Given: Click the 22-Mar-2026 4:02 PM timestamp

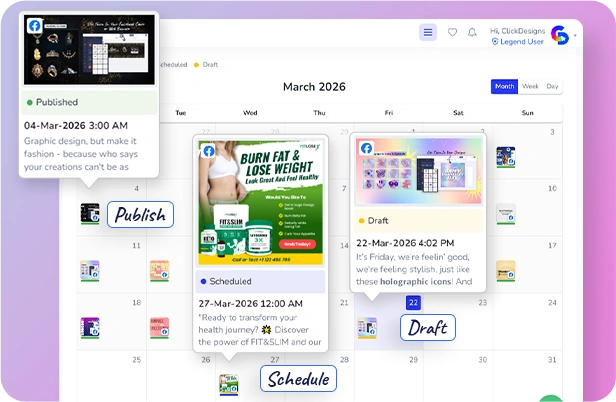Looking at the screenshot, I should [405, 243].
